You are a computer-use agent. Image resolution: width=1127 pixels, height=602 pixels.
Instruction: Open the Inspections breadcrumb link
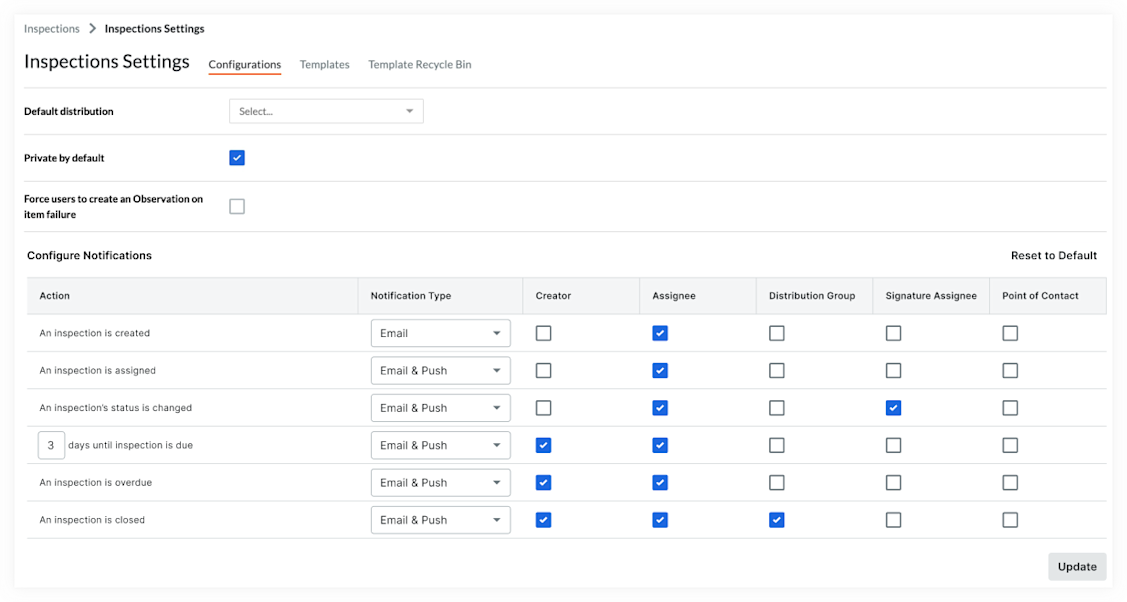coord(52,29)
